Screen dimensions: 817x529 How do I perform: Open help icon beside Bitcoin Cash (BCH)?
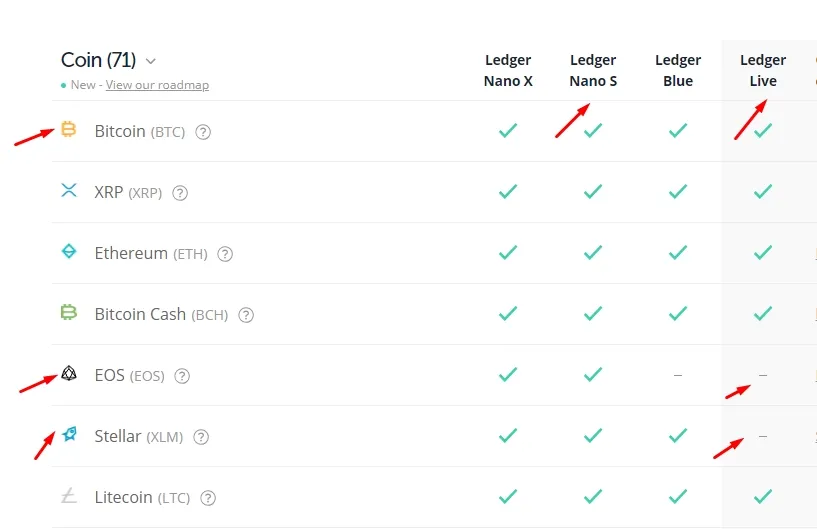click(x=246, y=315)
